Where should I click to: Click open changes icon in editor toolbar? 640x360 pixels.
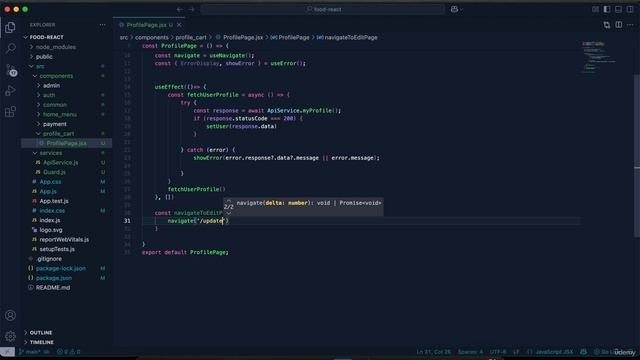607,25
